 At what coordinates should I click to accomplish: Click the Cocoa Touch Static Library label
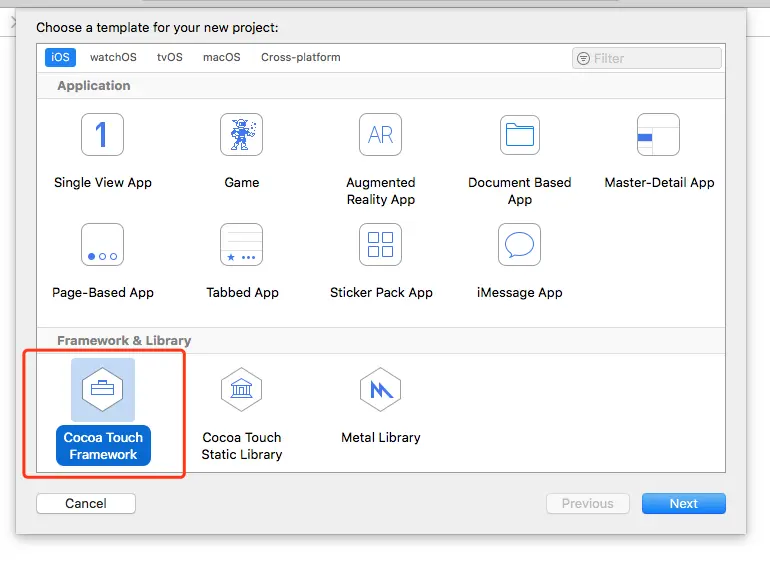click(x=242, y=446)
